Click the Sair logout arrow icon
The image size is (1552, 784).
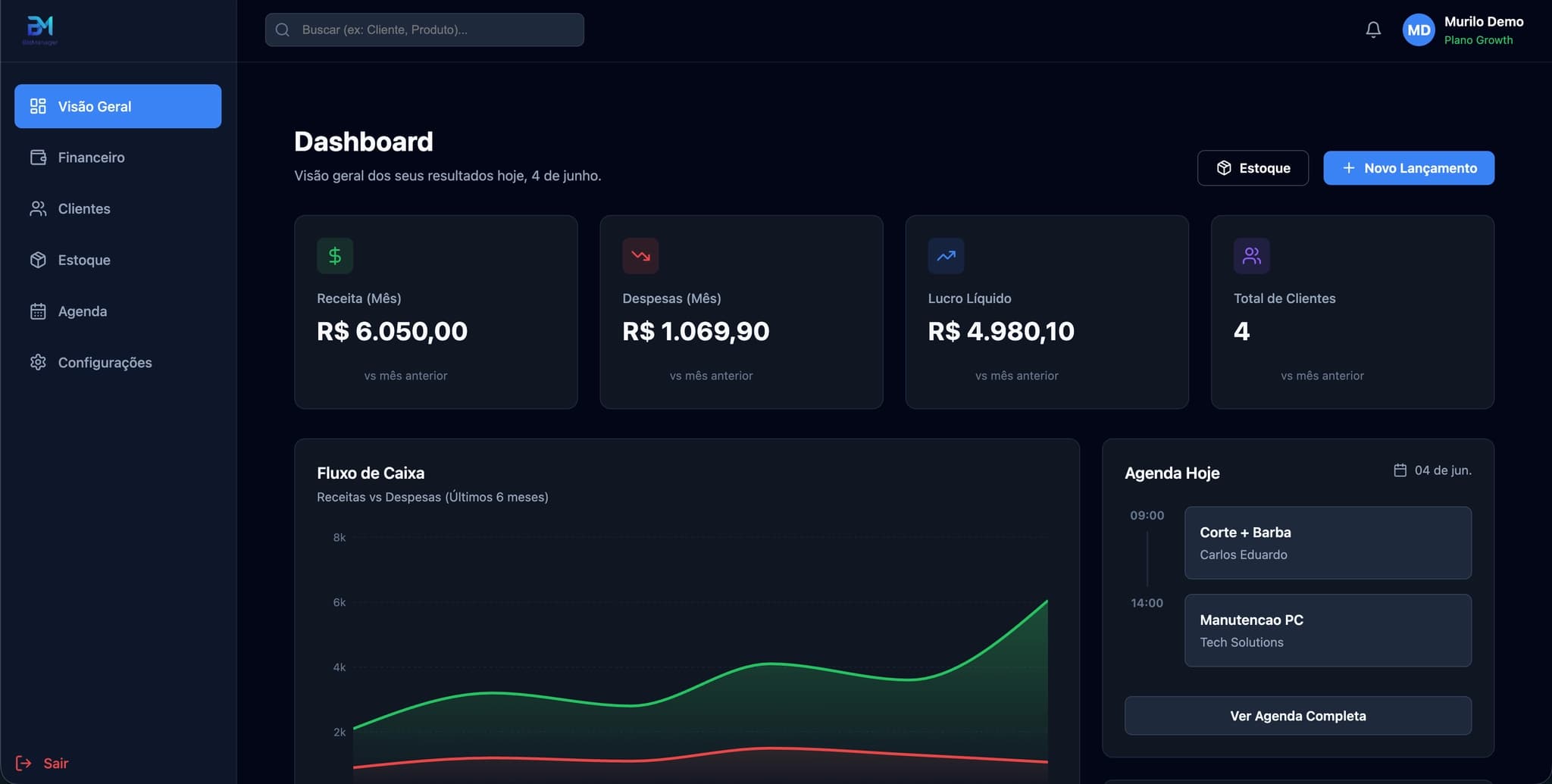(23, 763)
